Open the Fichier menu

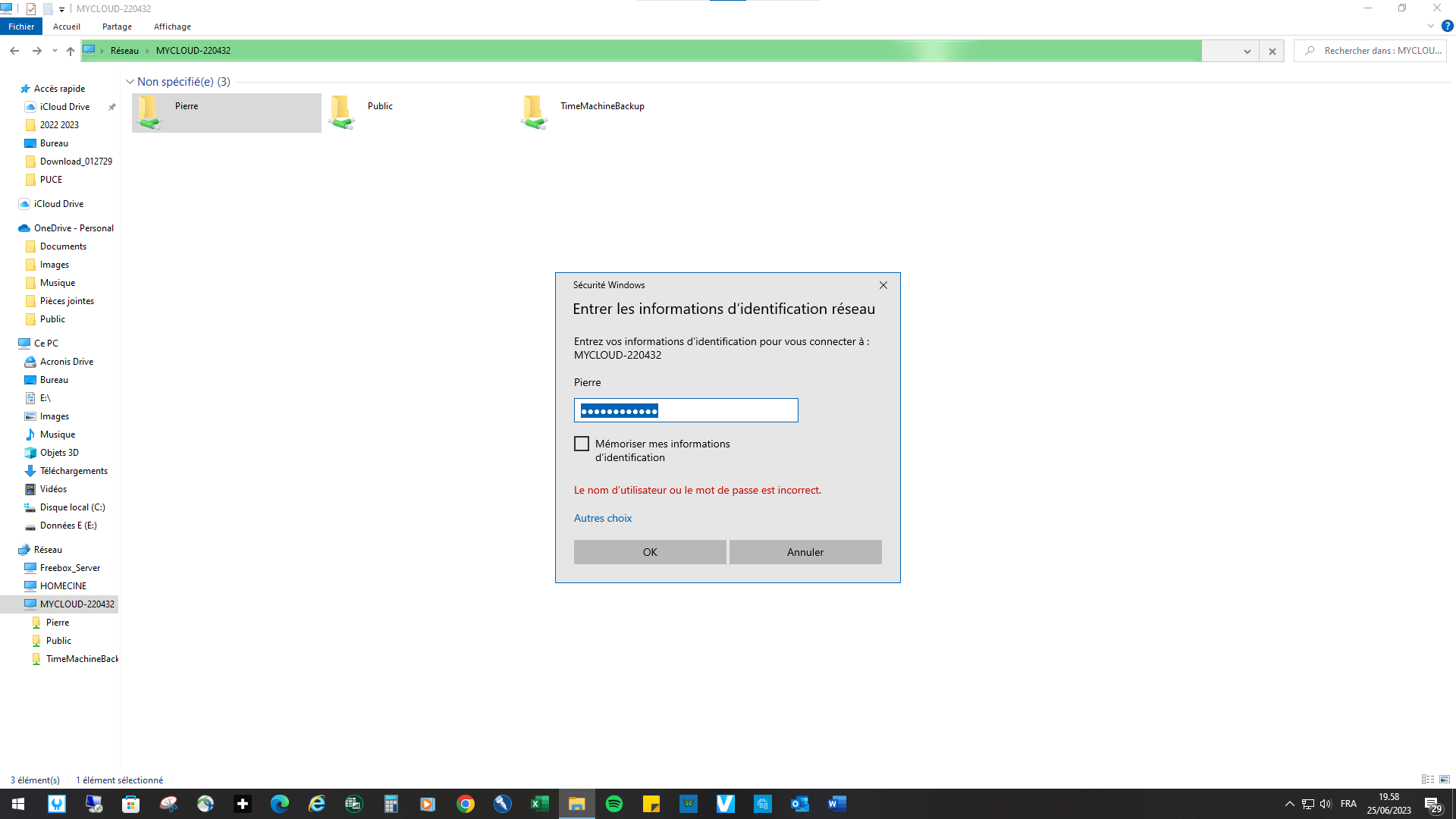(x=21, y=27)
